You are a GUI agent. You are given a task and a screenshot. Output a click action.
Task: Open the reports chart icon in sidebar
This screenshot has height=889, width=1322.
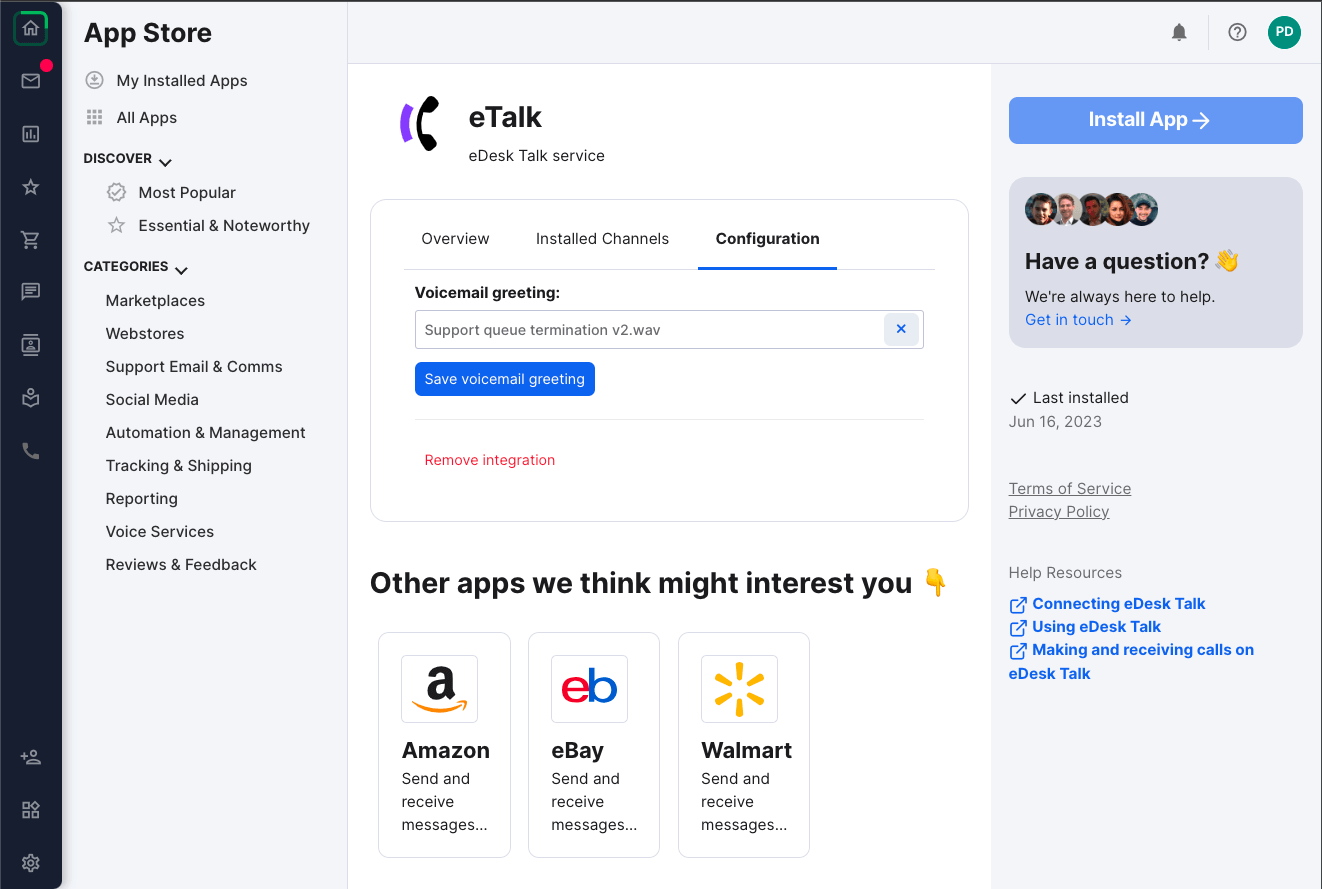click(31, 134)
